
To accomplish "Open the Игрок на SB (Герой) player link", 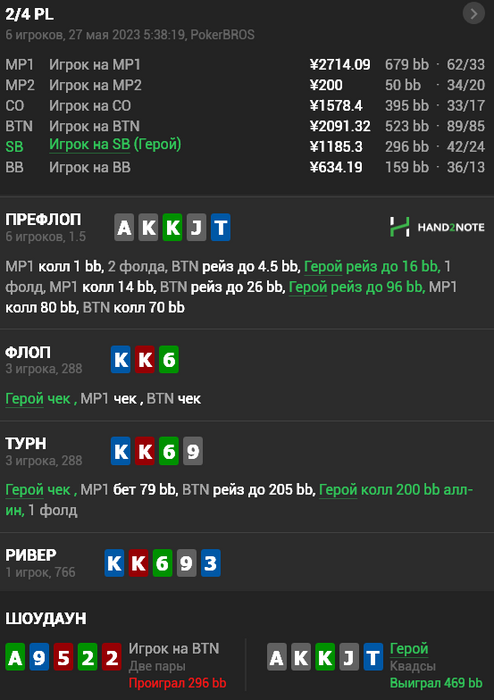I will [x=115, y=145].
